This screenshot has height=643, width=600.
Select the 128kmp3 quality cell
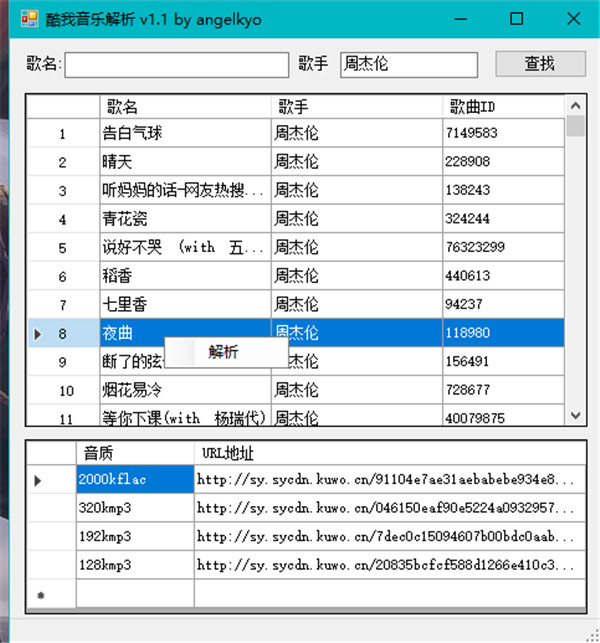[135, 565]
